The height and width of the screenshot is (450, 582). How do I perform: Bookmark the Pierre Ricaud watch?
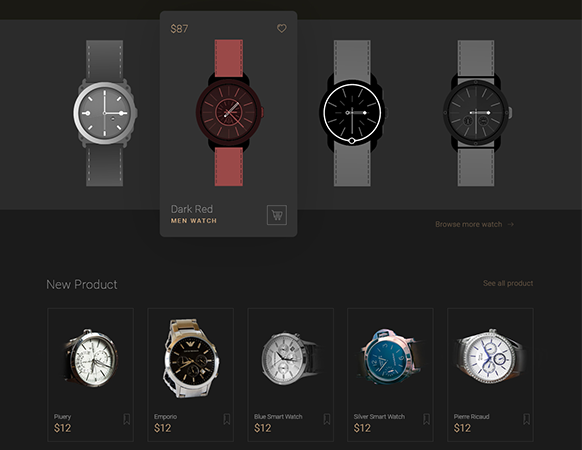[x=526, y=419]
